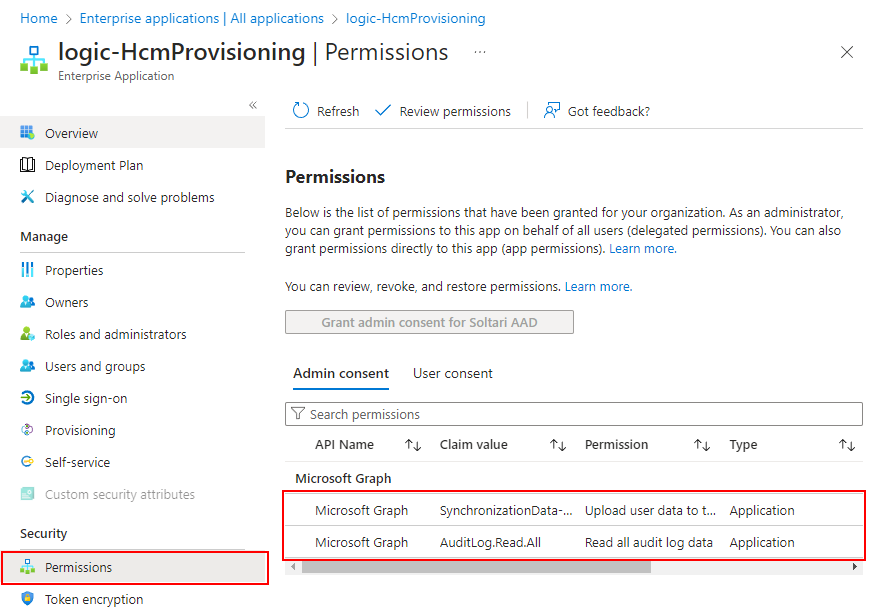Select the Owners icon in the Manage section
This screenshot has height=616, width=883.
(x=31, y=302)
